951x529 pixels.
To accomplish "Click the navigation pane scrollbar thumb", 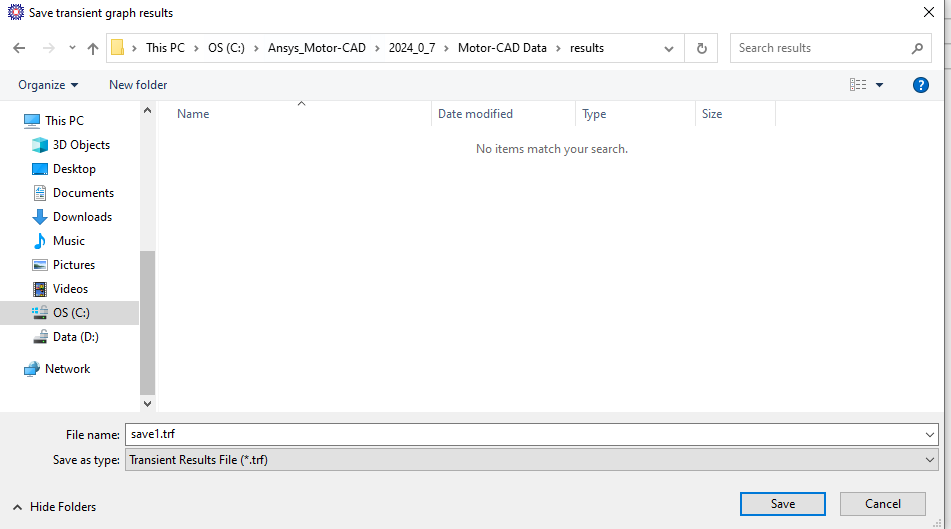I will [x=147, y=323].
